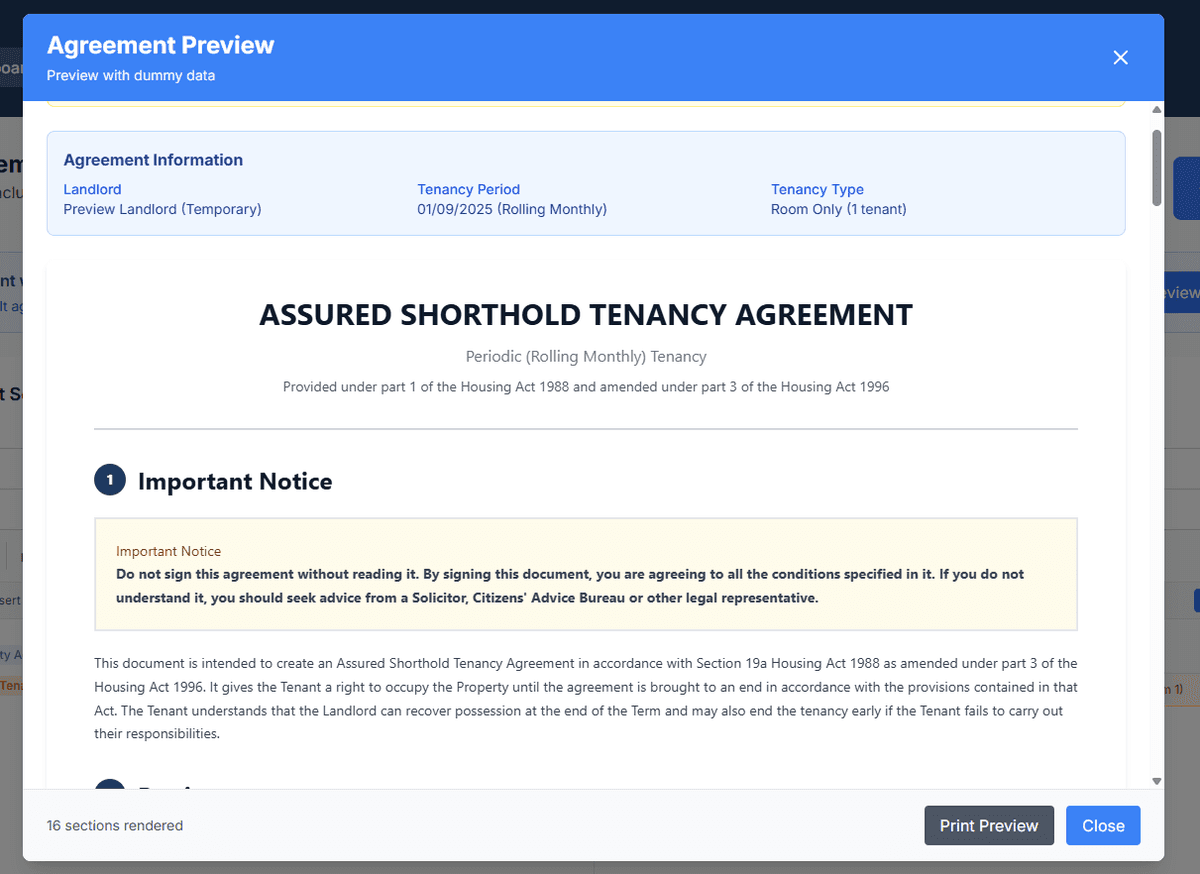Click the "Periodic (Rolling Monthly) Tenancy" subtitle
The width and height of the screenshot is (1200, 874).
pos(586,356)
